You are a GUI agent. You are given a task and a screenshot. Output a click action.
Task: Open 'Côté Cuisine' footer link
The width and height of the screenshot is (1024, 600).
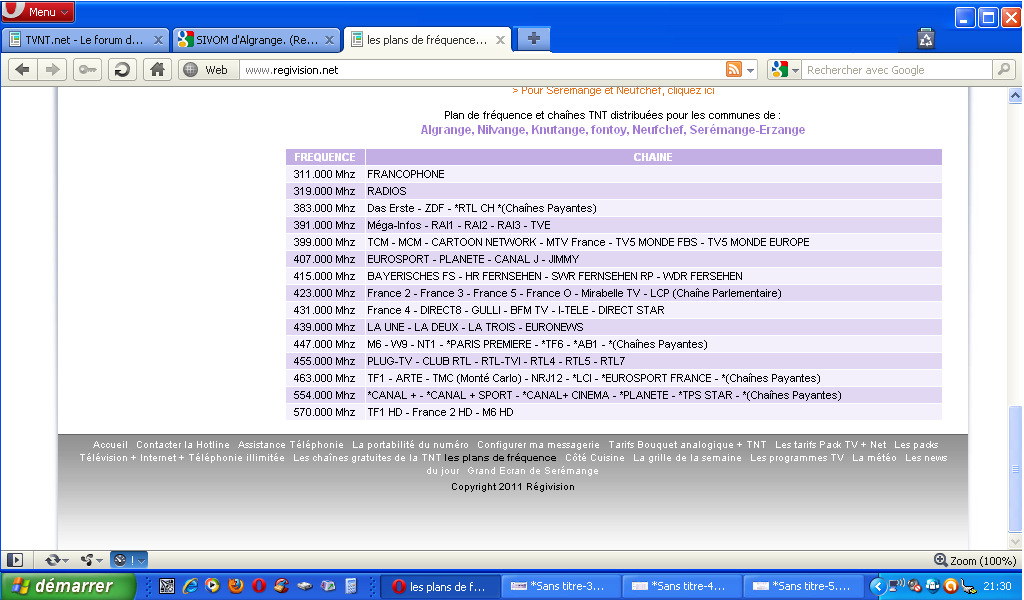595,458
